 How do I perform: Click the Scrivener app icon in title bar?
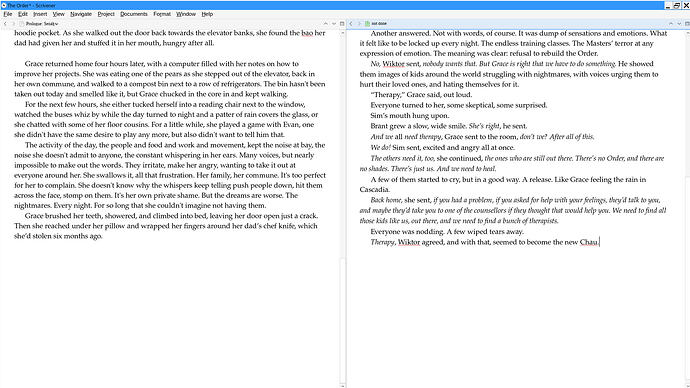4,5
